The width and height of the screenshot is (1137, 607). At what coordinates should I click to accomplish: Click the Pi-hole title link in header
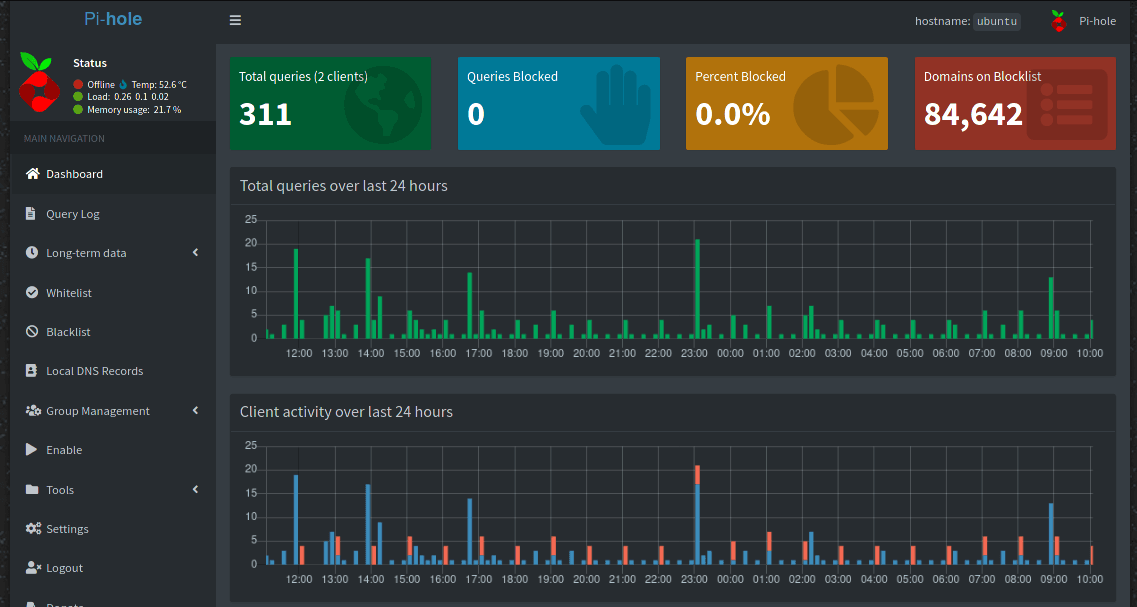pyautogui.click(x=112, y=19)
